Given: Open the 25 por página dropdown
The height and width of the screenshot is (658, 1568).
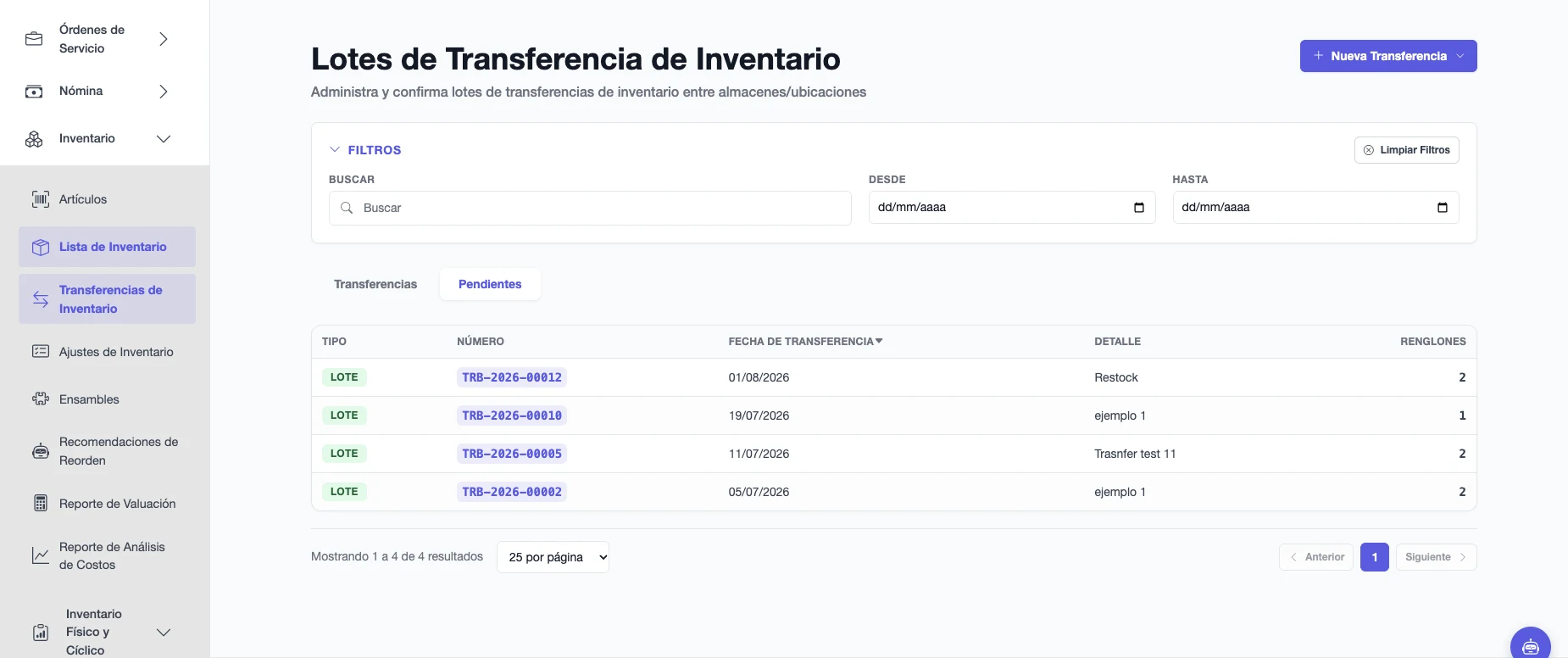Looking at the screenshot, I should click(553, 557).
